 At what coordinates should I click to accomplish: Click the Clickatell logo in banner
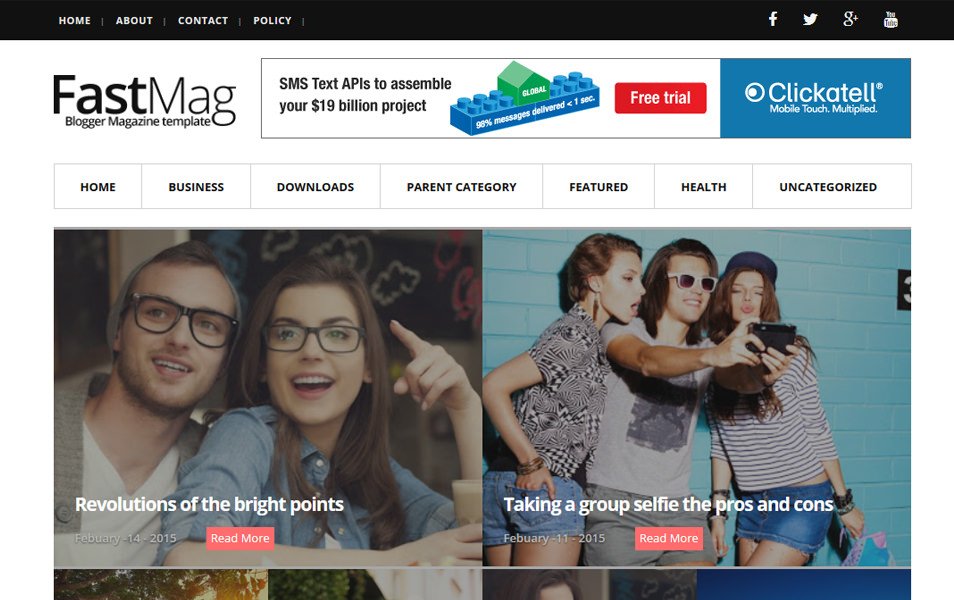[815, 98]
